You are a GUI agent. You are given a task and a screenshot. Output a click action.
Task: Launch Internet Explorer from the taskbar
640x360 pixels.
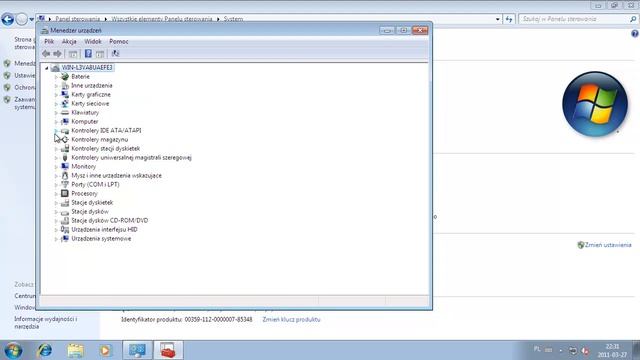44,350
